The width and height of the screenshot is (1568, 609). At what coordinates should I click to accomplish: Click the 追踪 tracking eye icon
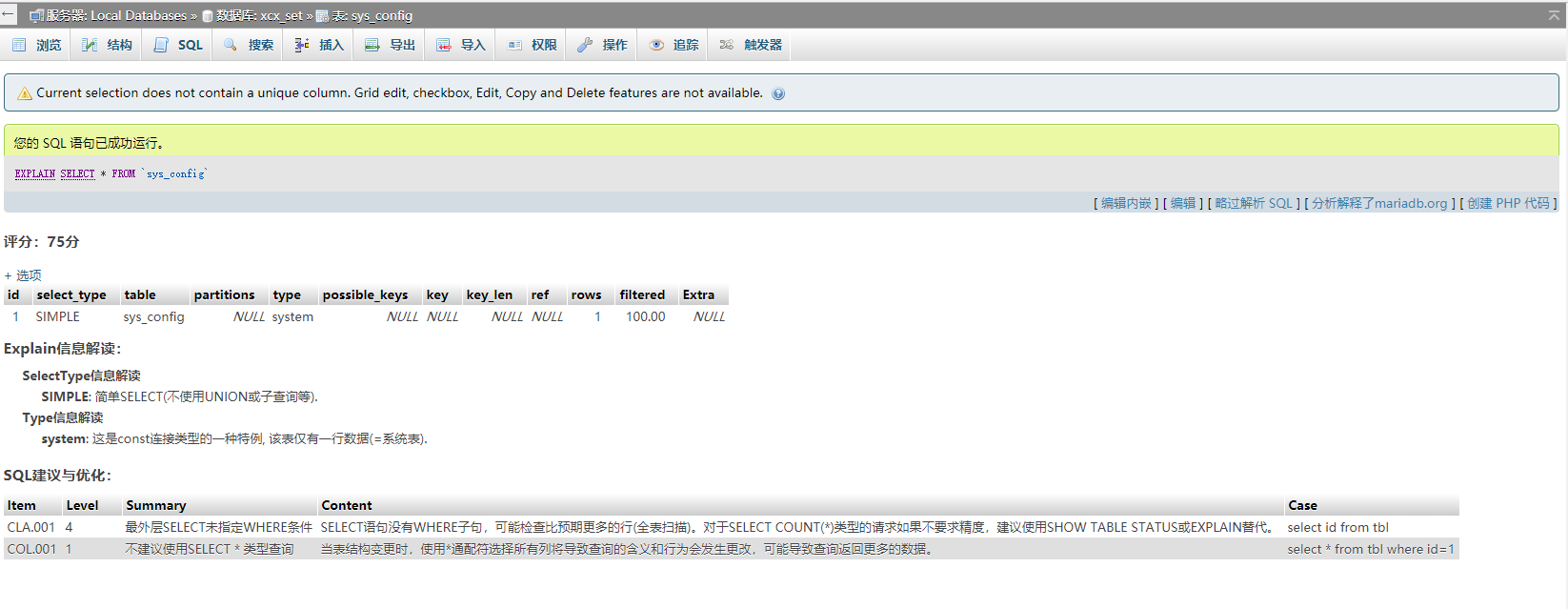[x=656, y=45]
